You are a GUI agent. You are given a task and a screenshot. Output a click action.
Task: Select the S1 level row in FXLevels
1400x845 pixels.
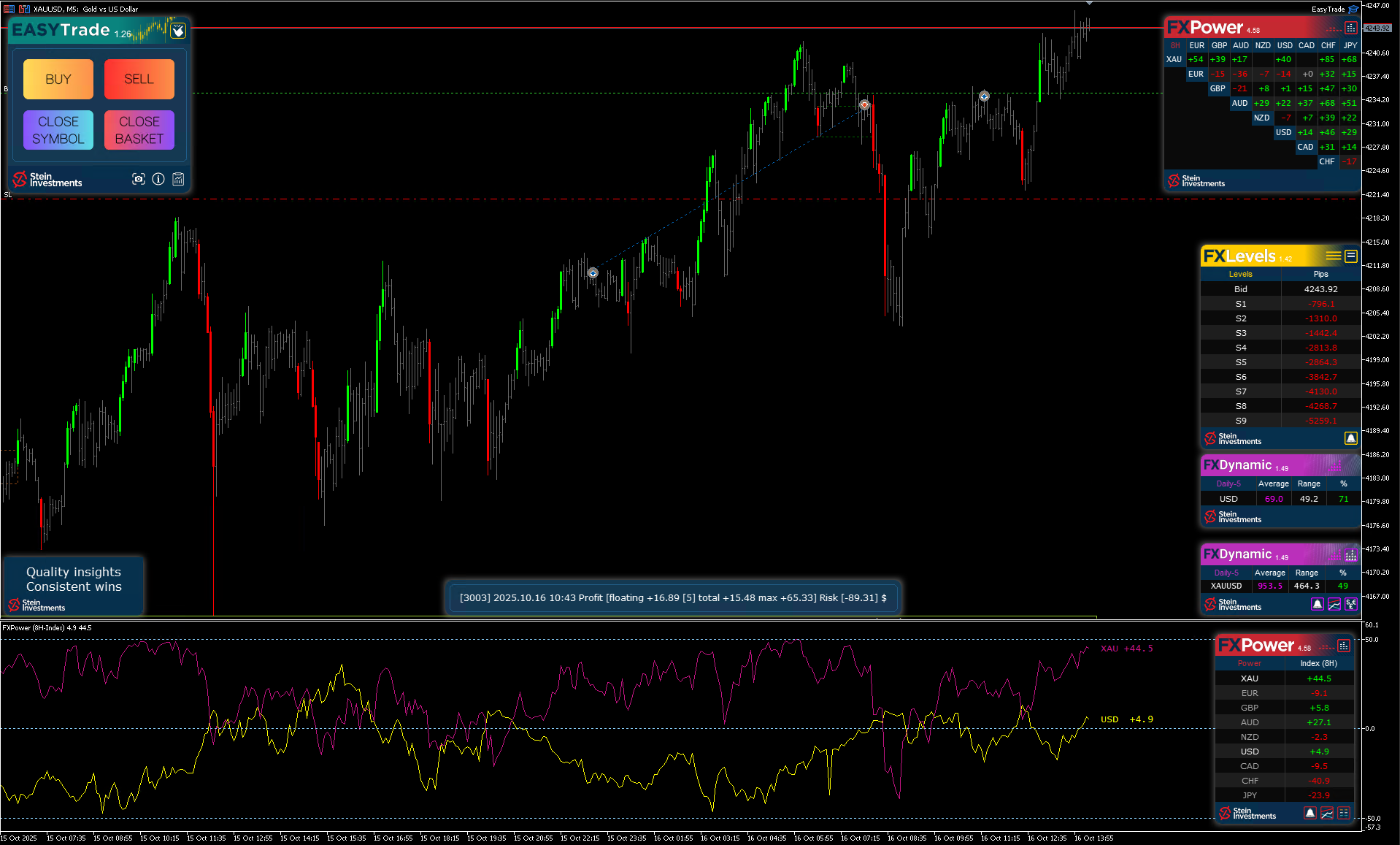1280,304
